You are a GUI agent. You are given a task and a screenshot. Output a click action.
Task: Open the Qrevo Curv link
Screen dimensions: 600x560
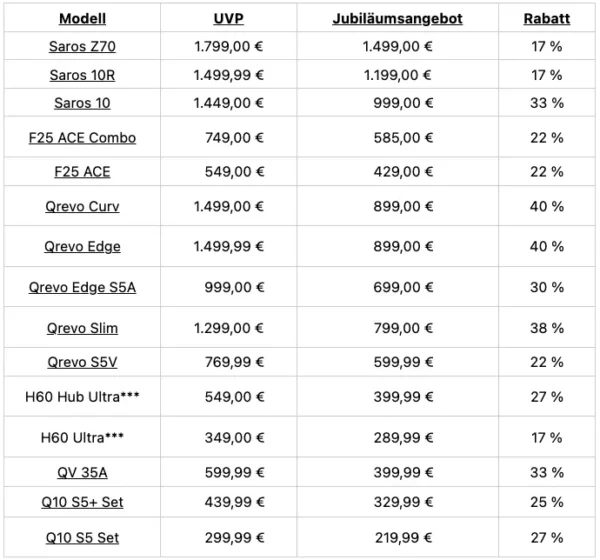[x=82, y=206]
